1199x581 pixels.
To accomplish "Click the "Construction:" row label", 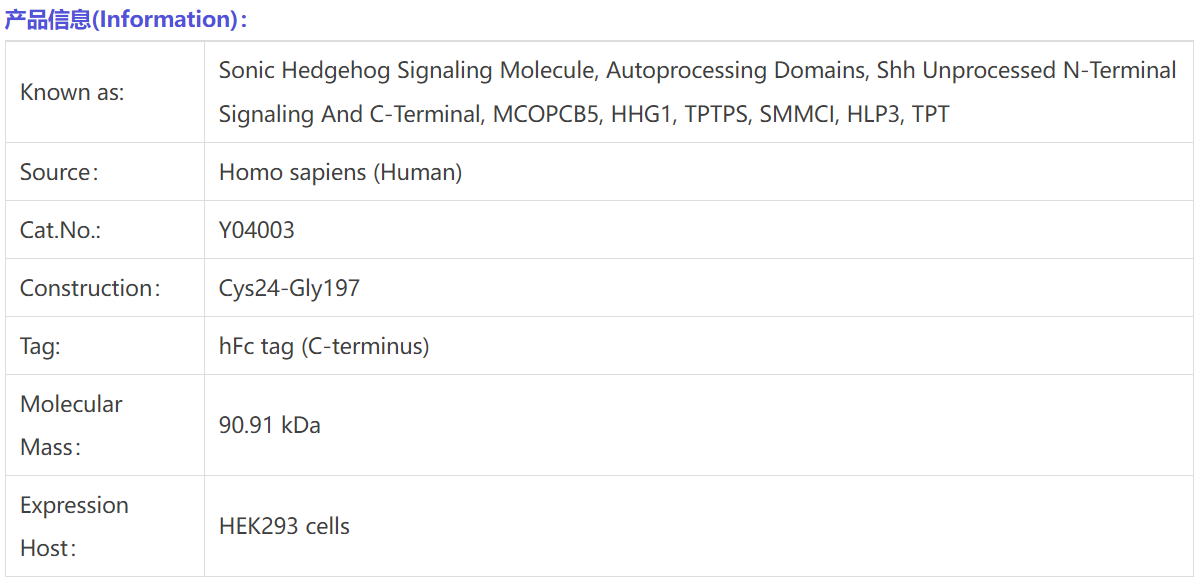I will [90, 288].
